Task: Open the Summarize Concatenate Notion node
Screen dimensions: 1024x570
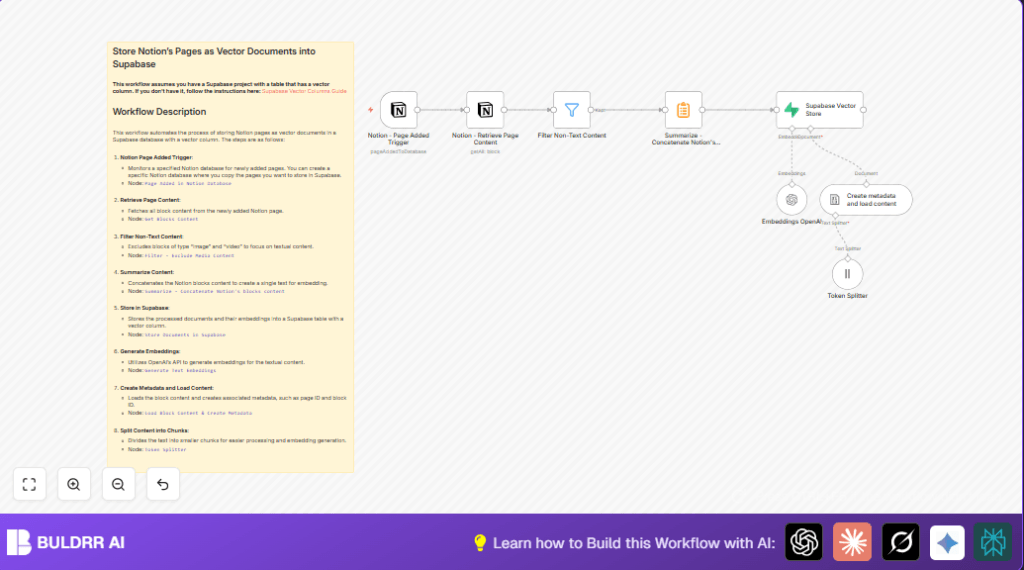Action: pos(683,110)
